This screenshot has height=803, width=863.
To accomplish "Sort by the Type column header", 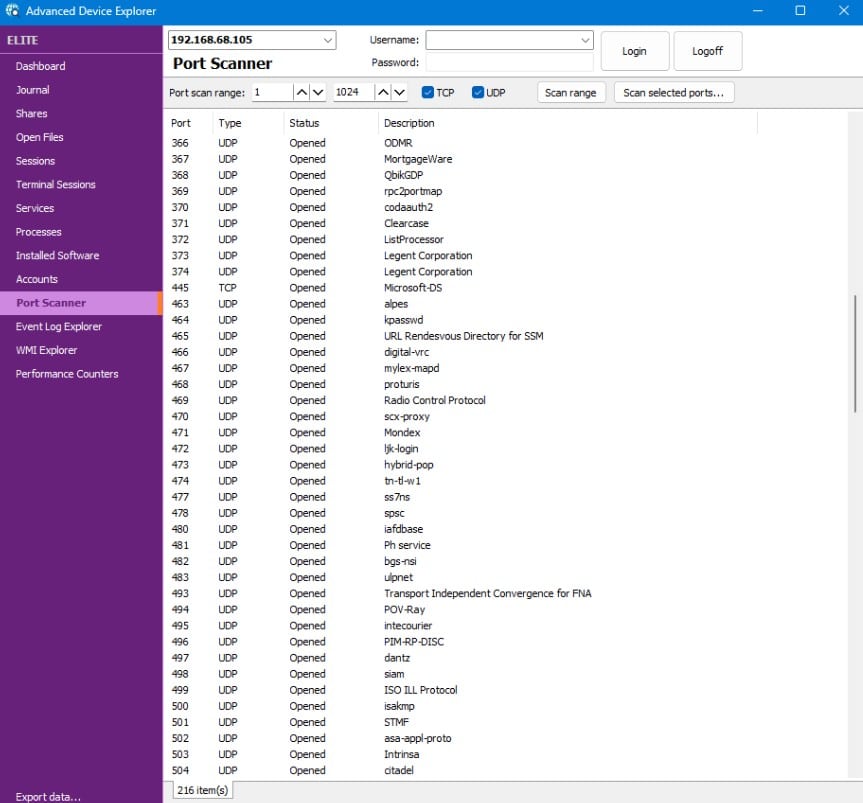I will pyautogui.click(x=248, y=123).
